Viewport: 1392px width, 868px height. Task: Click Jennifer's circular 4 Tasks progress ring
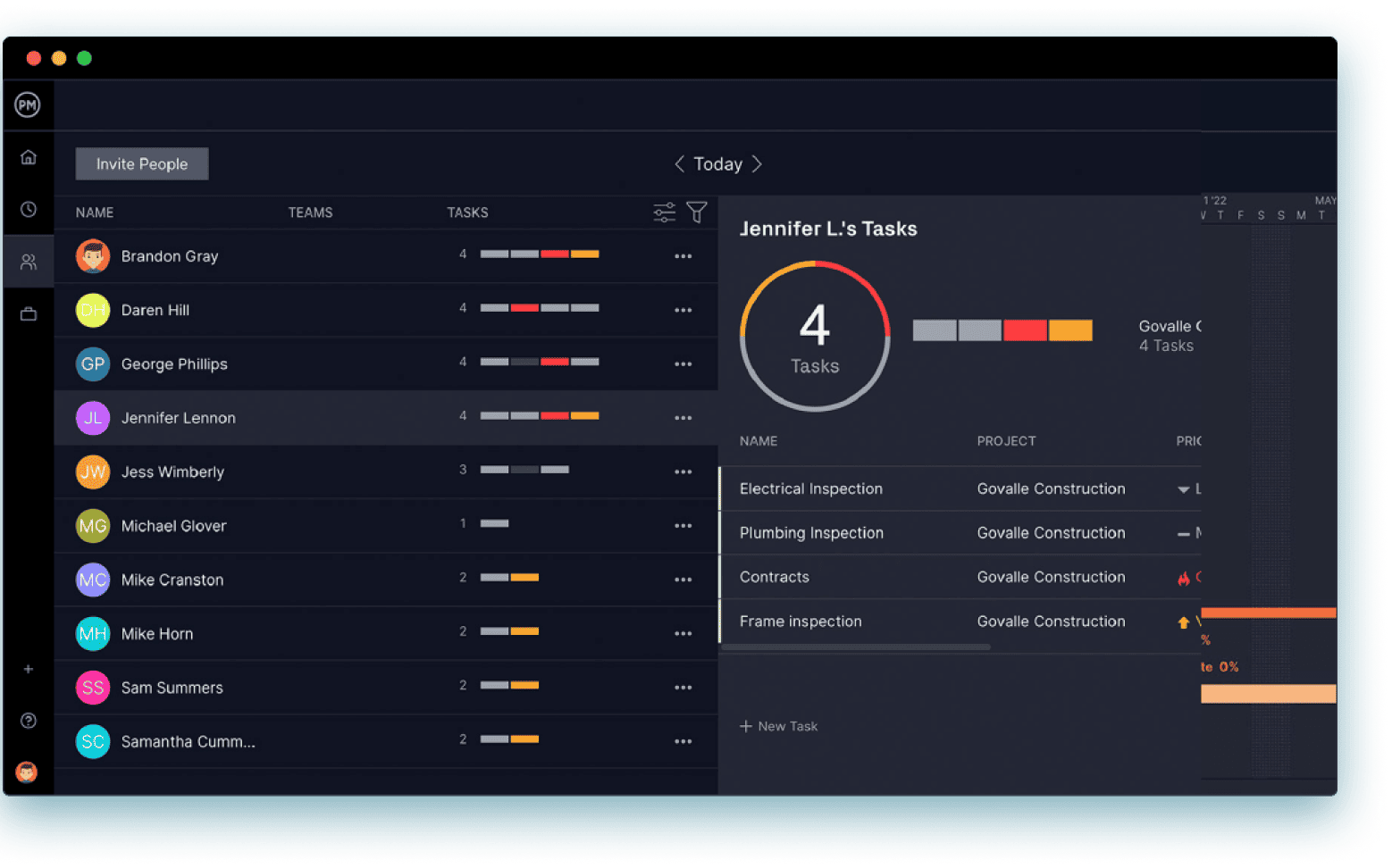click(x=815, y=336)
